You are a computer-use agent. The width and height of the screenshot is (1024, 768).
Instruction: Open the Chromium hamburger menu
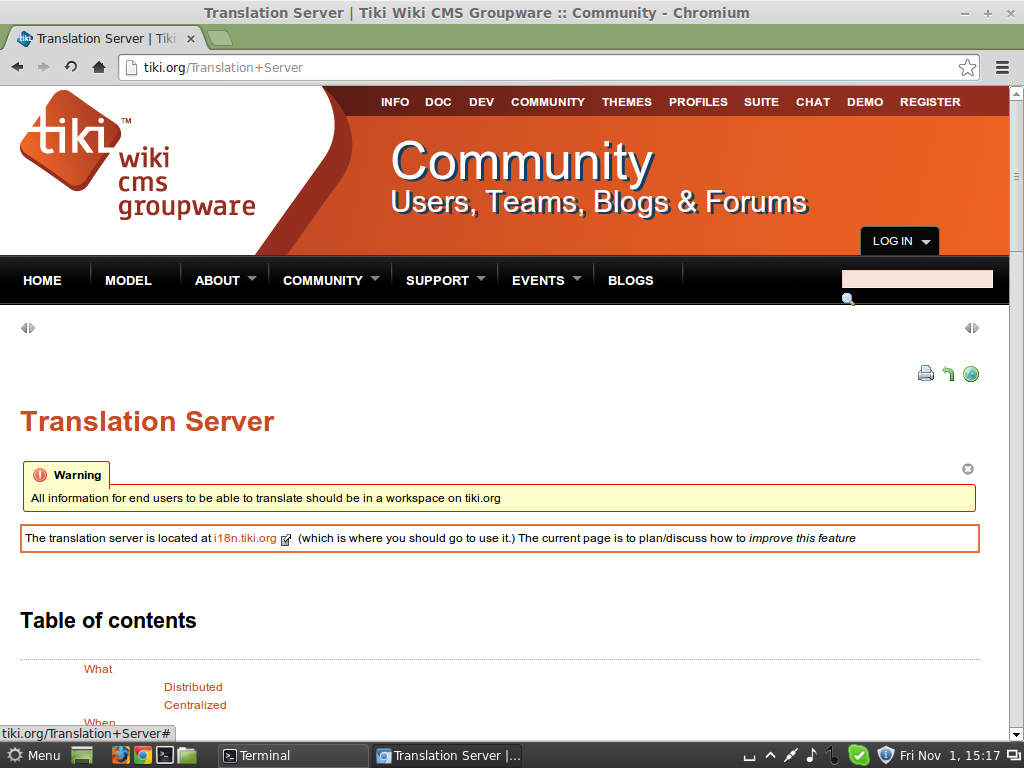pos(1002,67)
